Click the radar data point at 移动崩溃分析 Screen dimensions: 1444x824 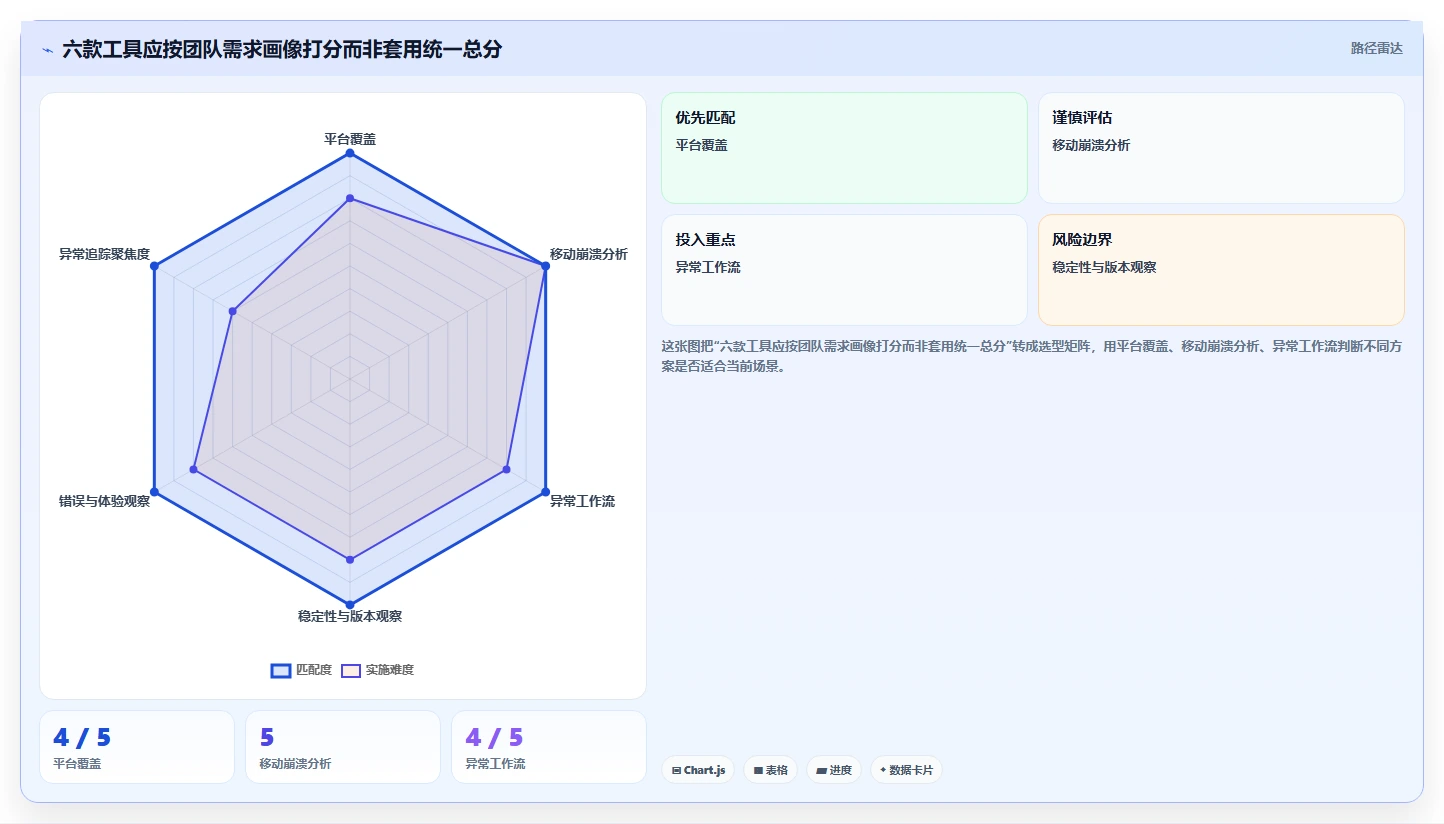point(545,266)
